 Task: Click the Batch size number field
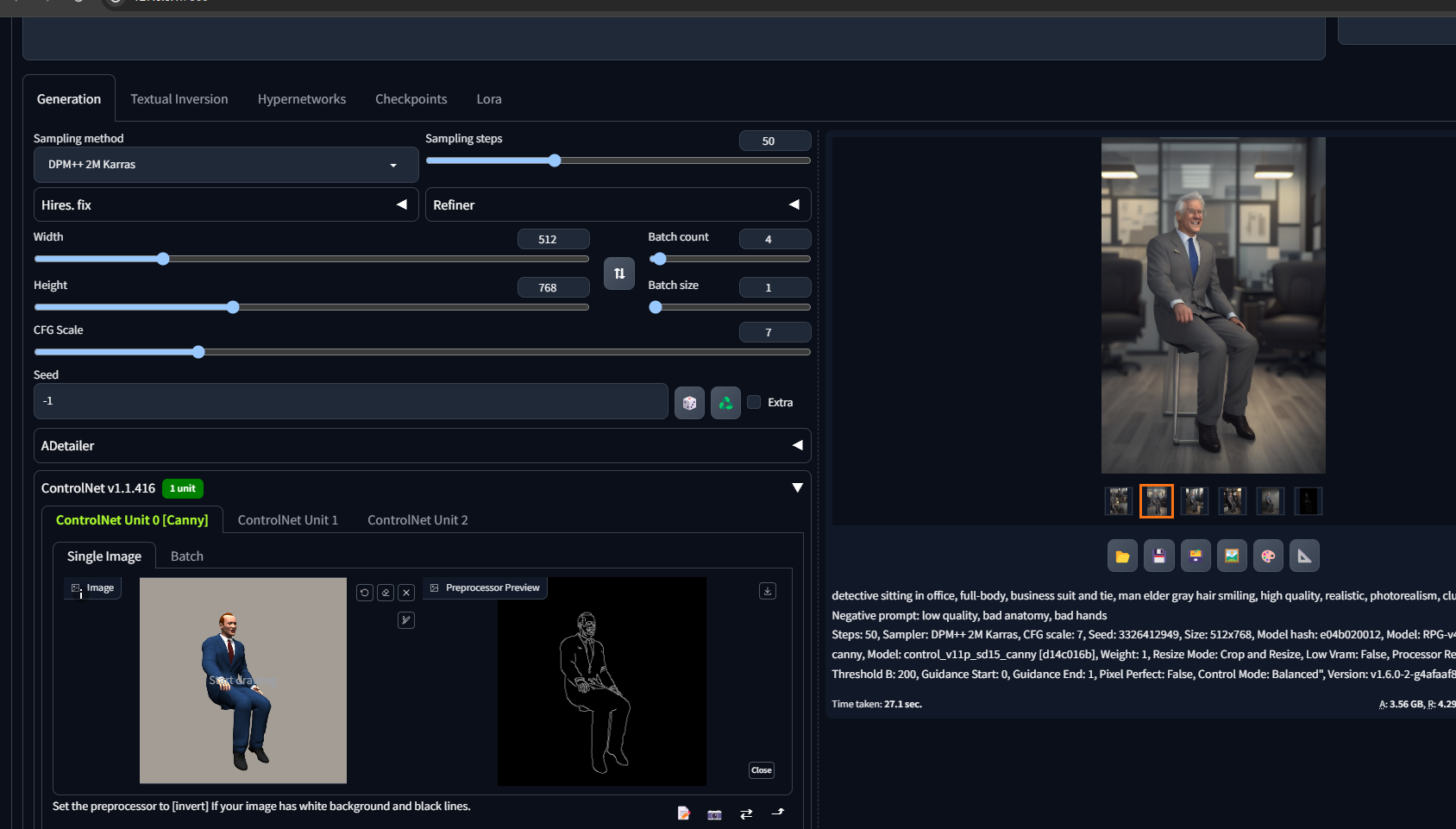point(775,287)
